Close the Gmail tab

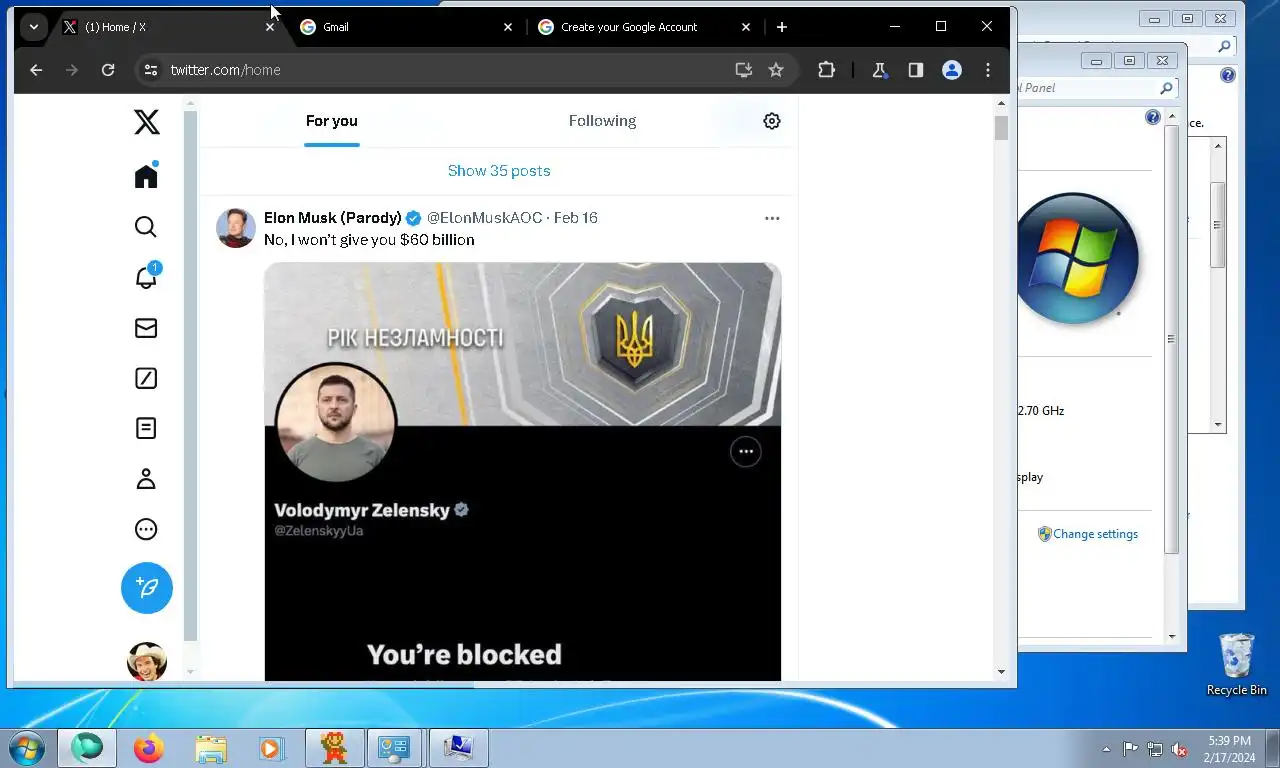click(507, 27)
